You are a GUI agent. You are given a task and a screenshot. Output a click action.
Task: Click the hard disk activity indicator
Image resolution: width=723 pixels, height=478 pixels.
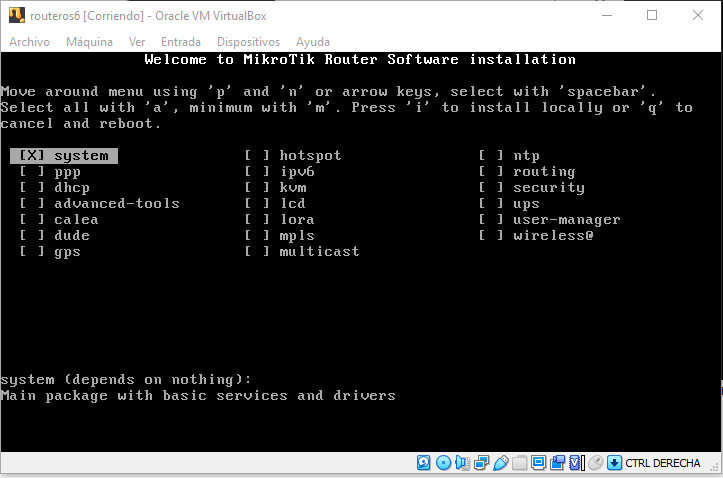pos(423,463)
